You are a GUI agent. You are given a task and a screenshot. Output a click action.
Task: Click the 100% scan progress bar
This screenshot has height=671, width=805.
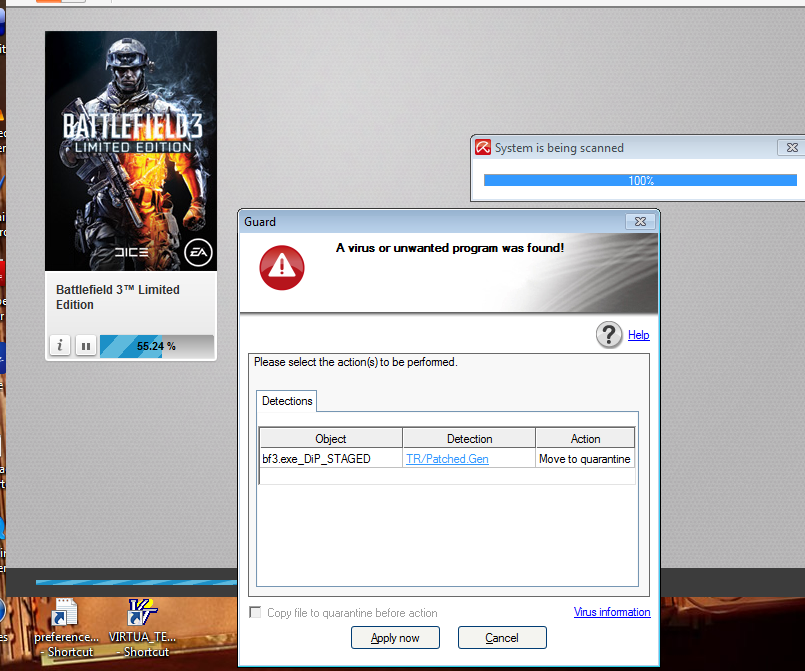point(640,180)
